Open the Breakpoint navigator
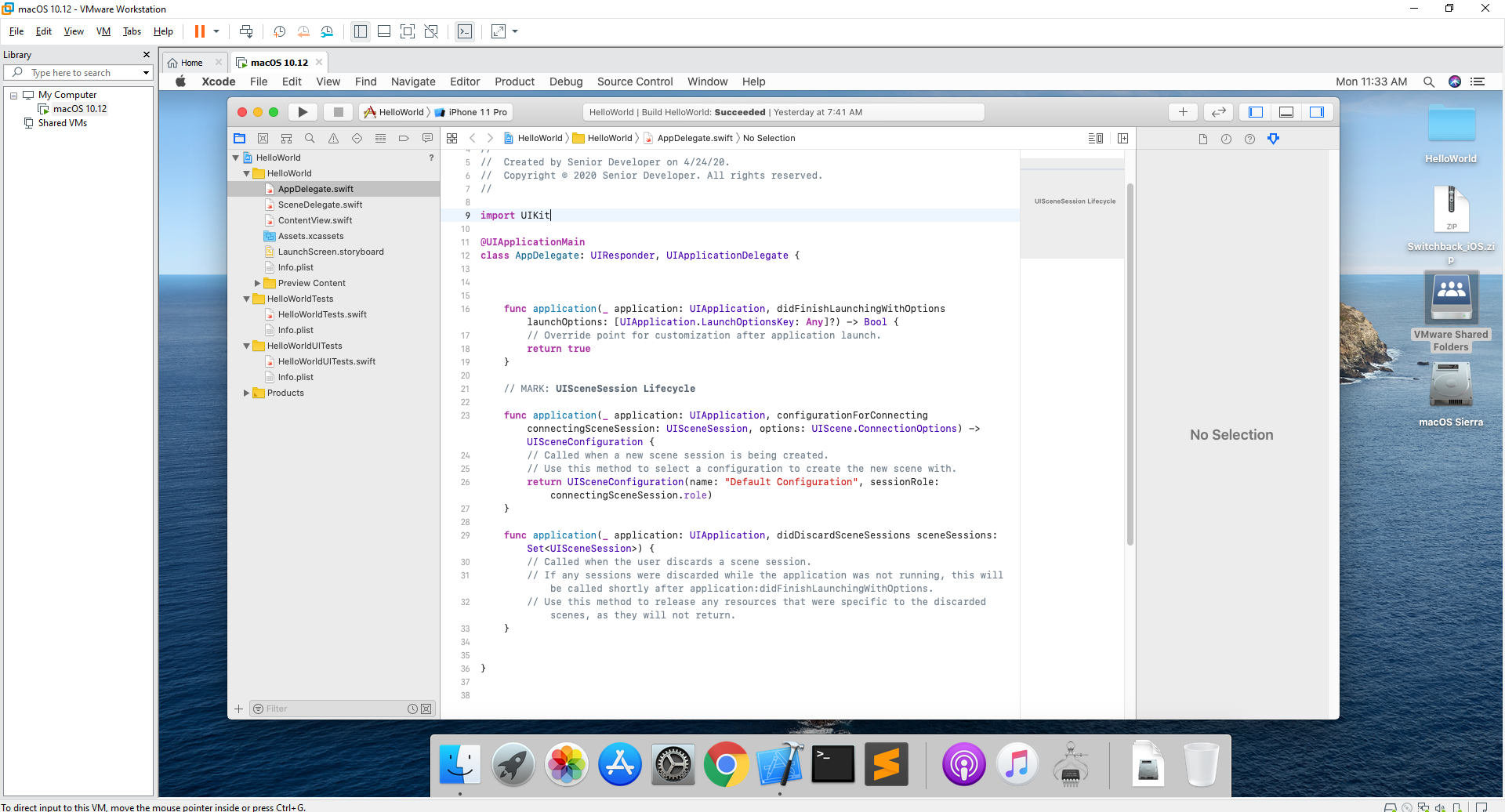The image size is (1505, 812). tap(404, 138)
